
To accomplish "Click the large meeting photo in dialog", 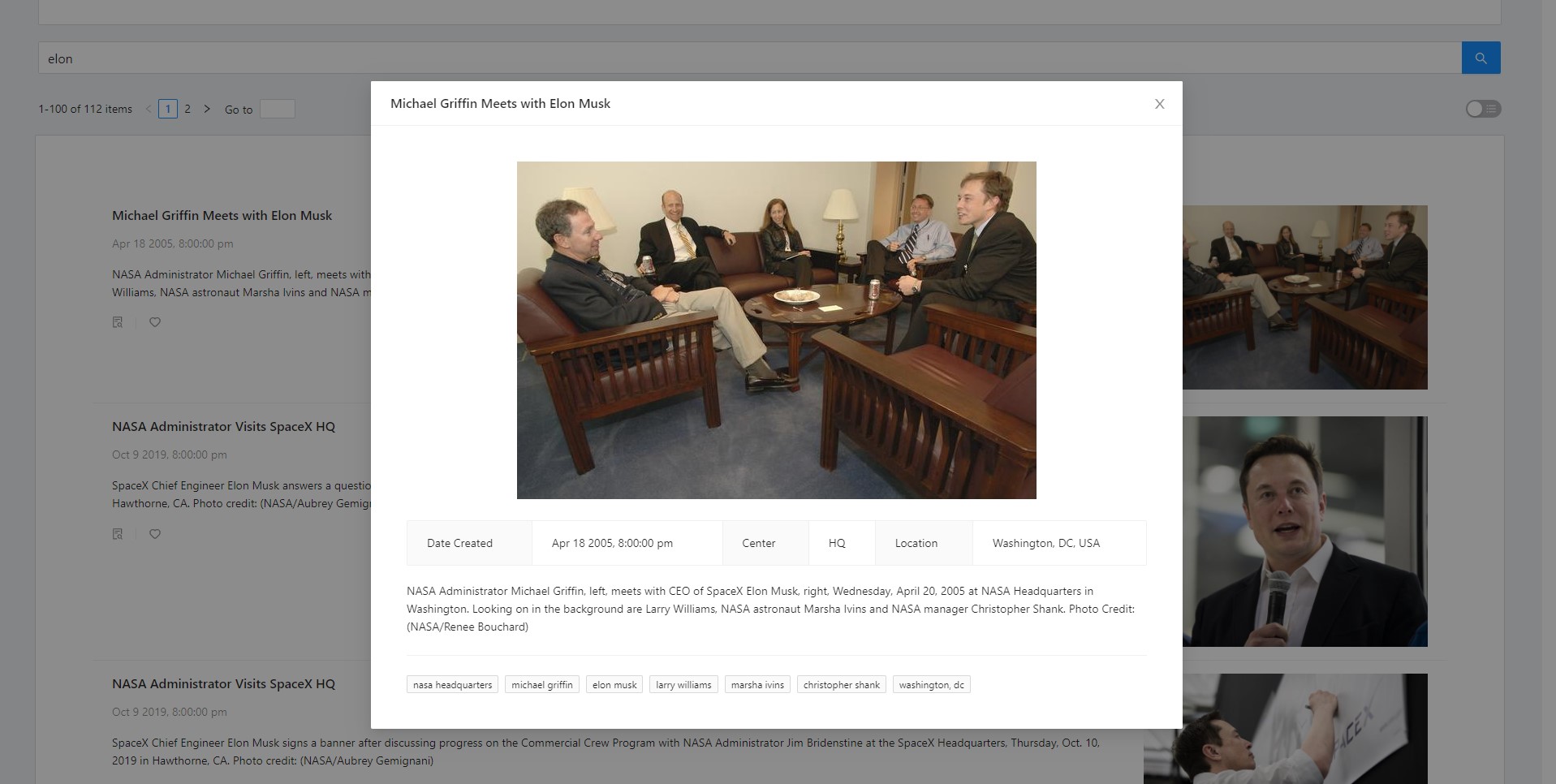I will click(776, 330).
